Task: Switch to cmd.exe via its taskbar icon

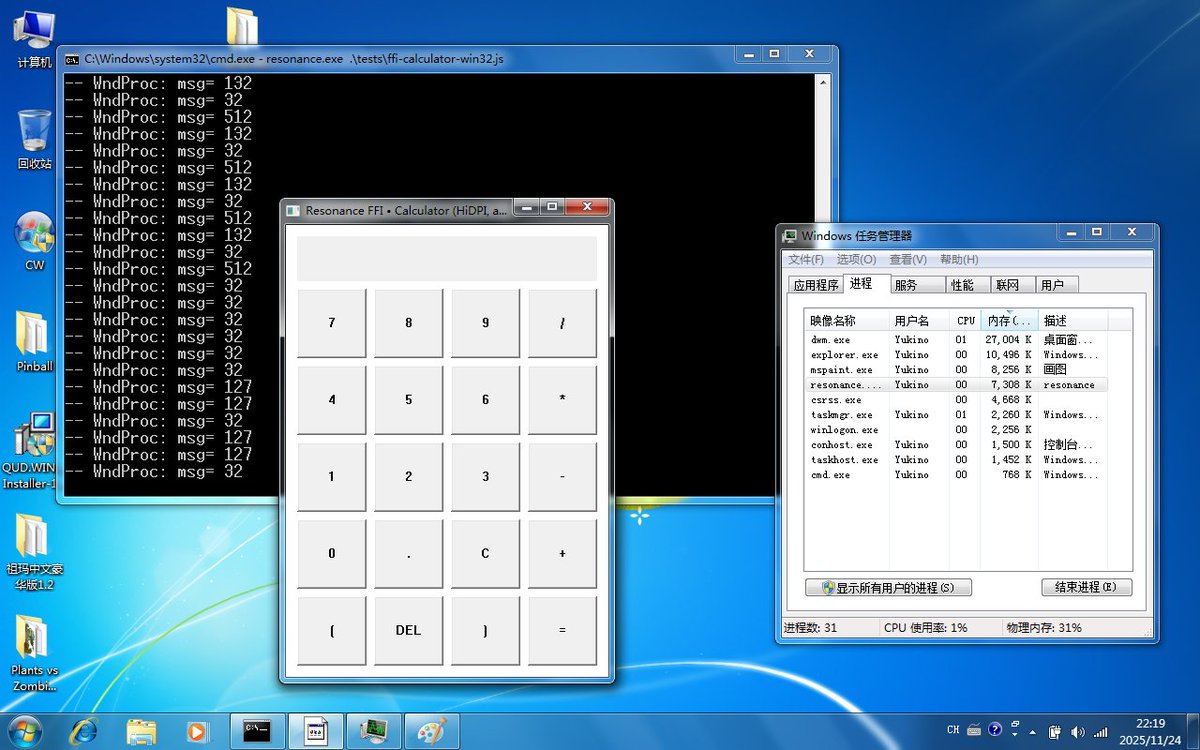Action: pos(257,731)
